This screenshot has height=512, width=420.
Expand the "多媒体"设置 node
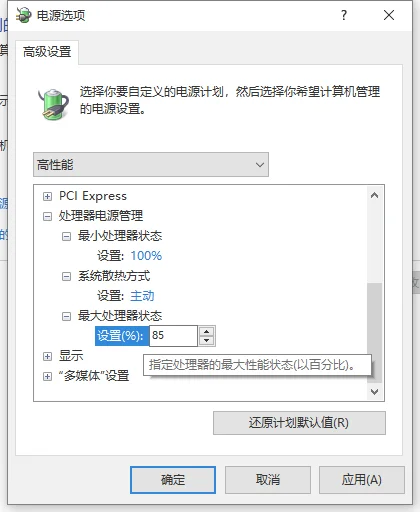[47, 376]
